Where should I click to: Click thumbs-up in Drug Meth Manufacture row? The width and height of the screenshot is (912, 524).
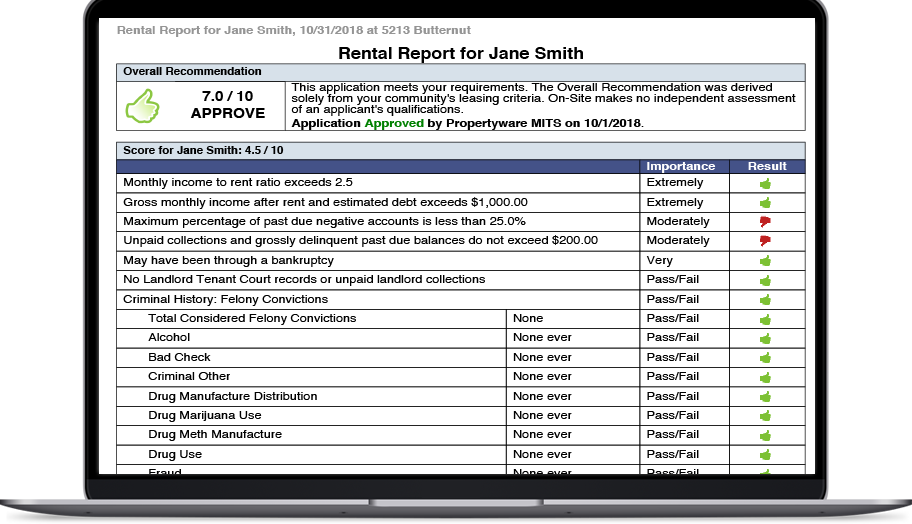pos(765,436)
